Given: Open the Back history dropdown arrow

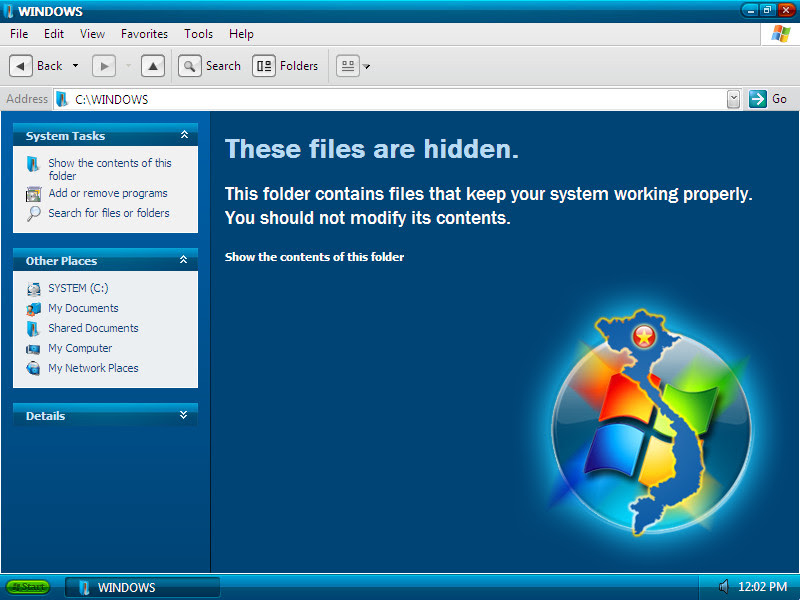Looking at the screenshot, I should (x=76, y=66).
